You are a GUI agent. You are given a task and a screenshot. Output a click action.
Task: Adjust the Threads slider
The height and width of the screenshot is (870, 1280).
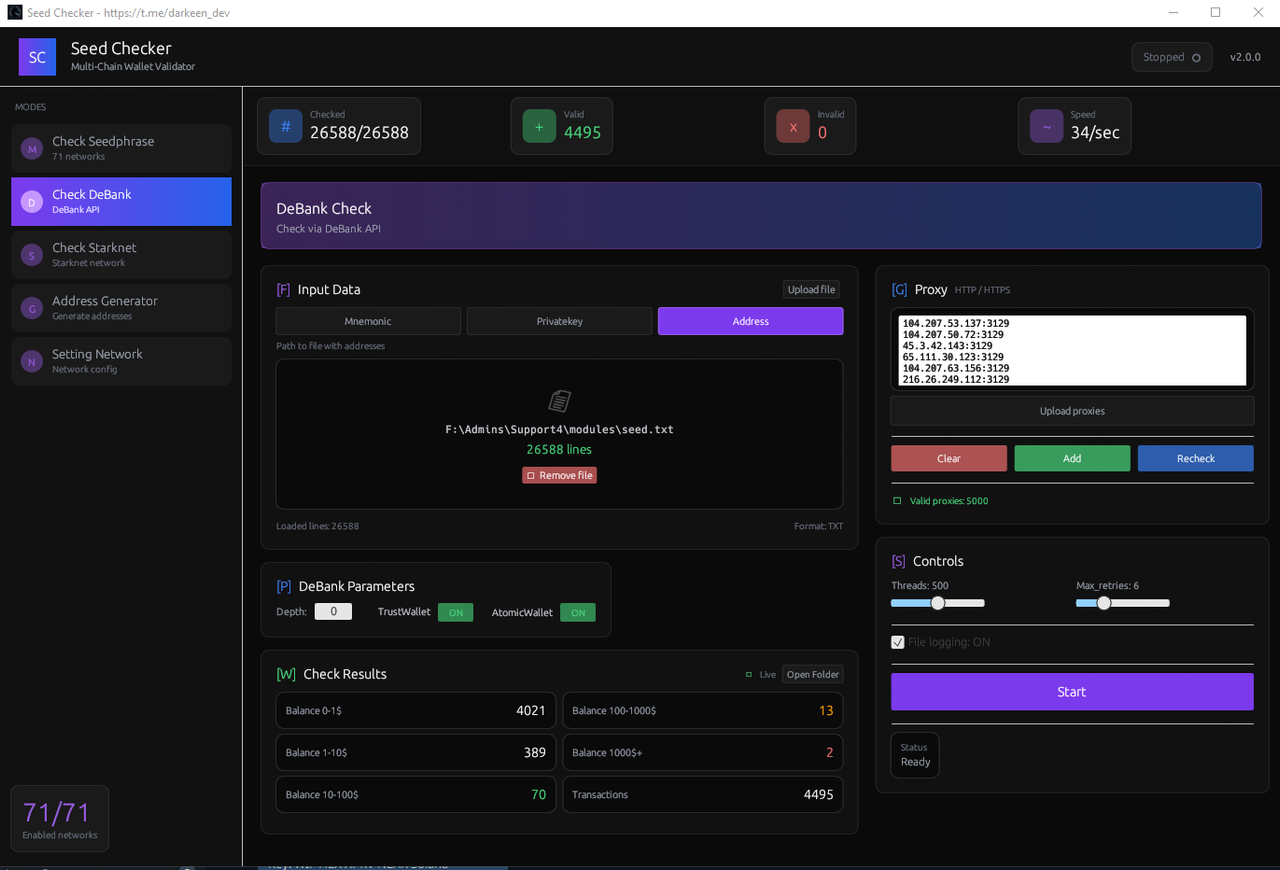click(937, 603)
